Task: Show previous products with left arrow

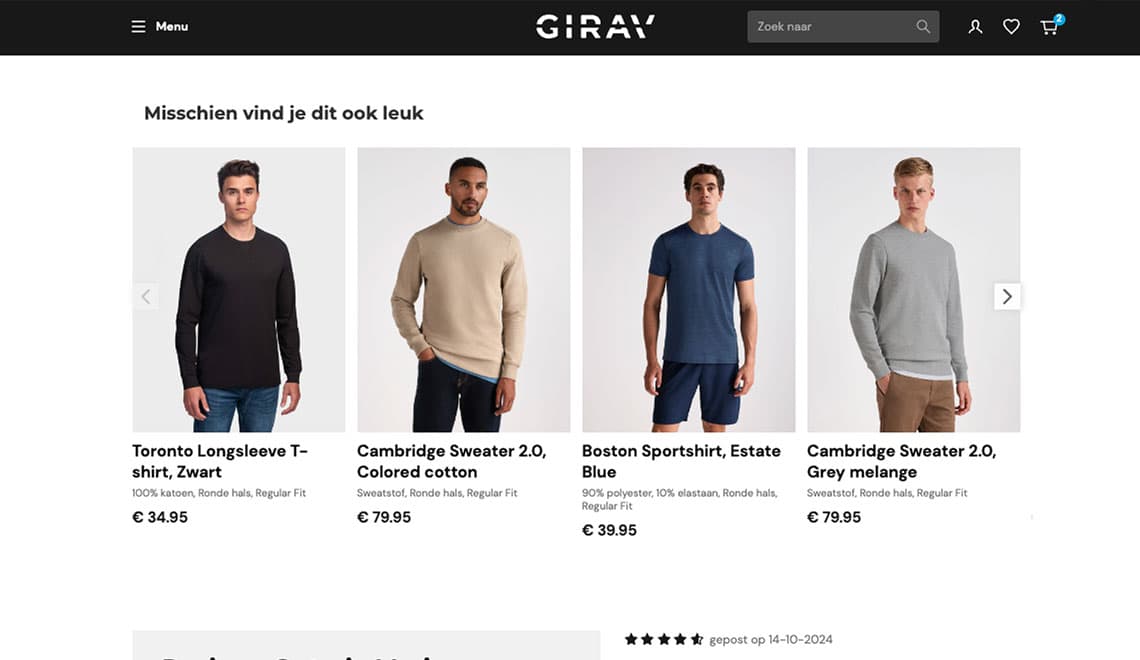Action: coord(145,297)
